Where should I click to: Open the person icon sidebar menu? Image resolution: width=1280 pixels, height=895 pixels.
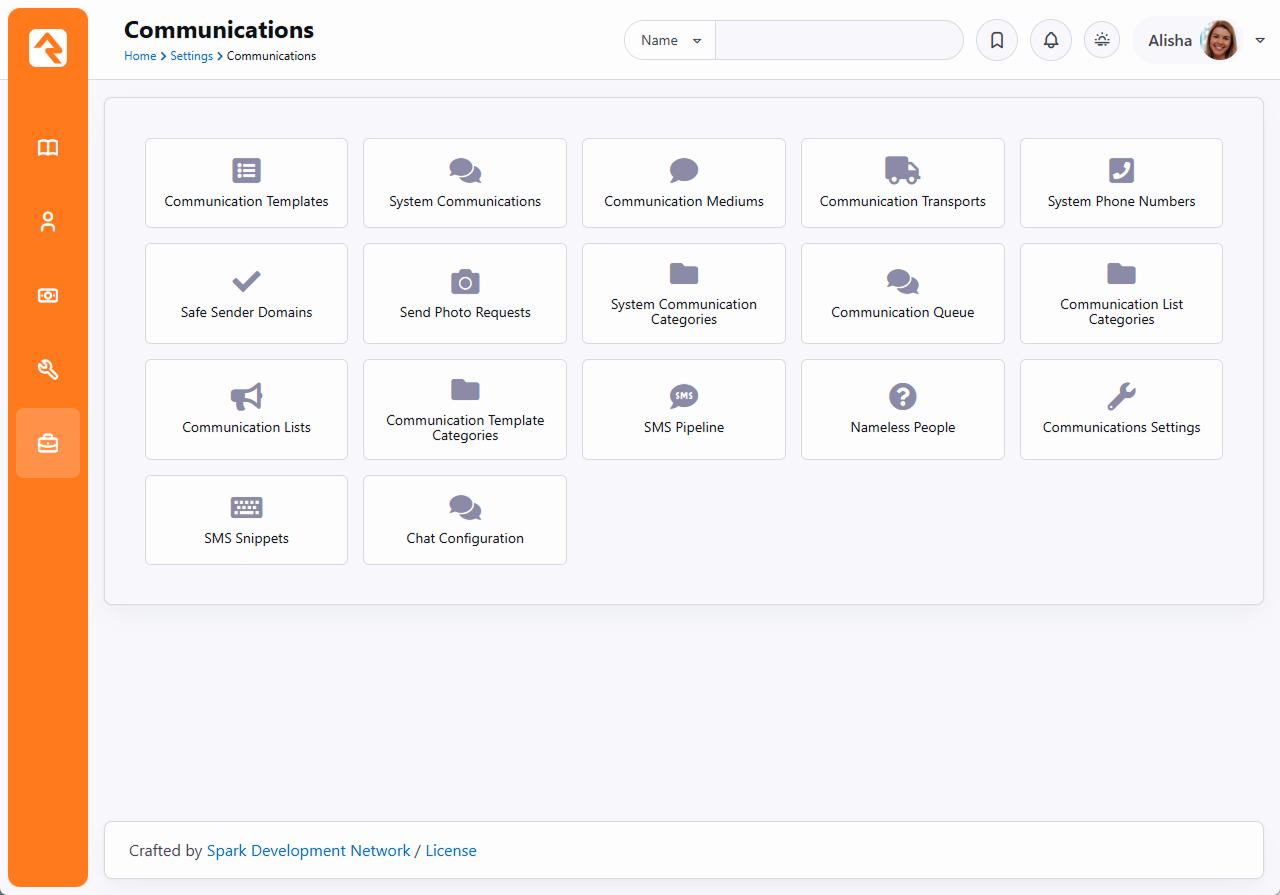48,222
